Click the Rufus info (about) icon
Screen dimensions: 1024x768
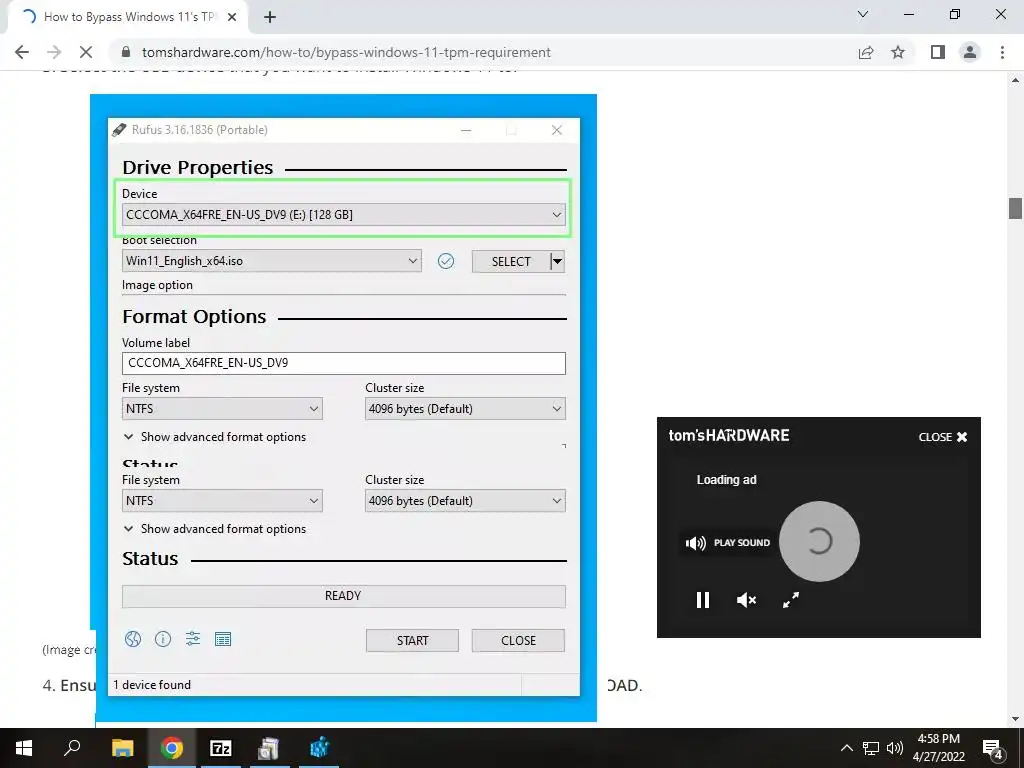[x=163, y=639]
